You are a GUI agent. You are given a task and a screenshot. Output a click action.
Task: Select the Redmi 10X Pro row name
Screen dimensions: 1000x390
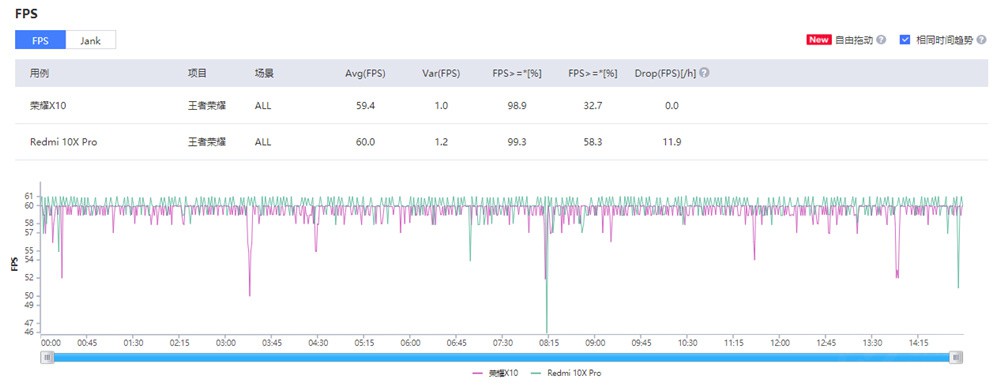pyautogui.click(x=63, y=142)
